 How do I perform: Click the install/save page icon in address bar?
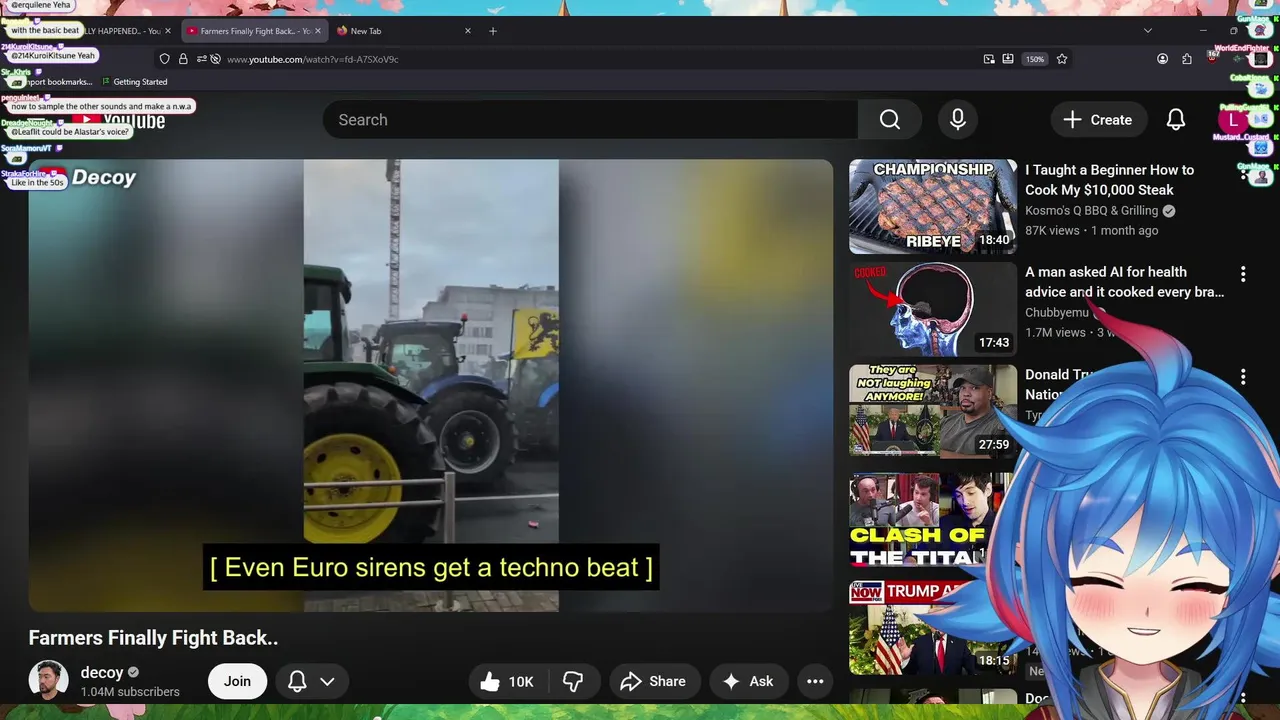pyautogui.click(x=1008, y=59)
